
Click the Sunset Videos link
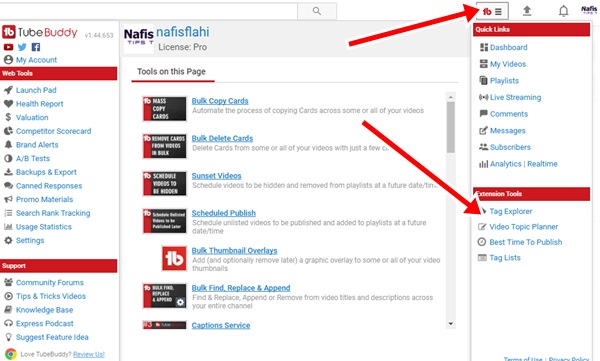pyautogui.click(x=217, y=176)
